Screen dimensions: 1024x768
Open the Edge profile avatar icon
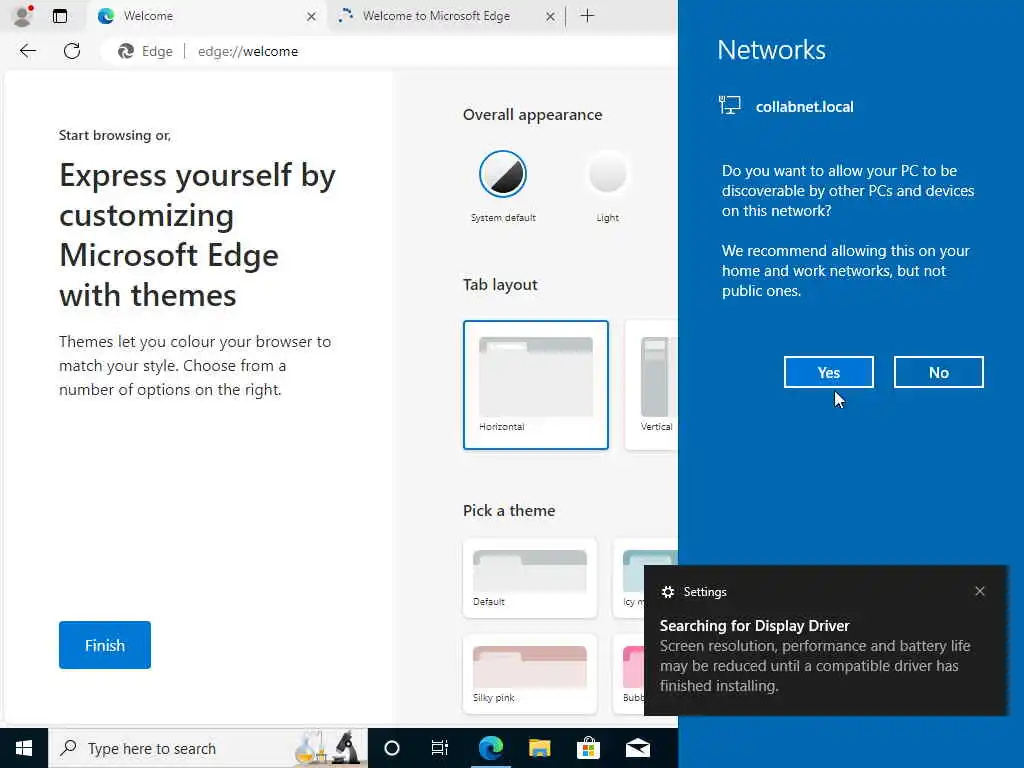point(23,16)
